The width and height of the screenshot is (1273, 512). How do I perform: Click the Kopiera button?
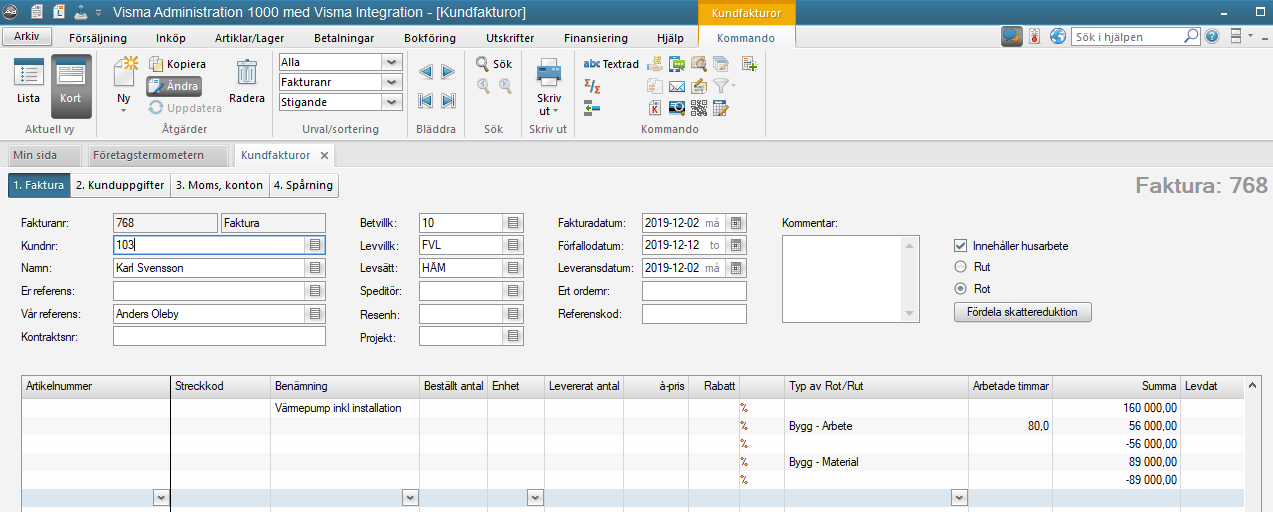177,64
